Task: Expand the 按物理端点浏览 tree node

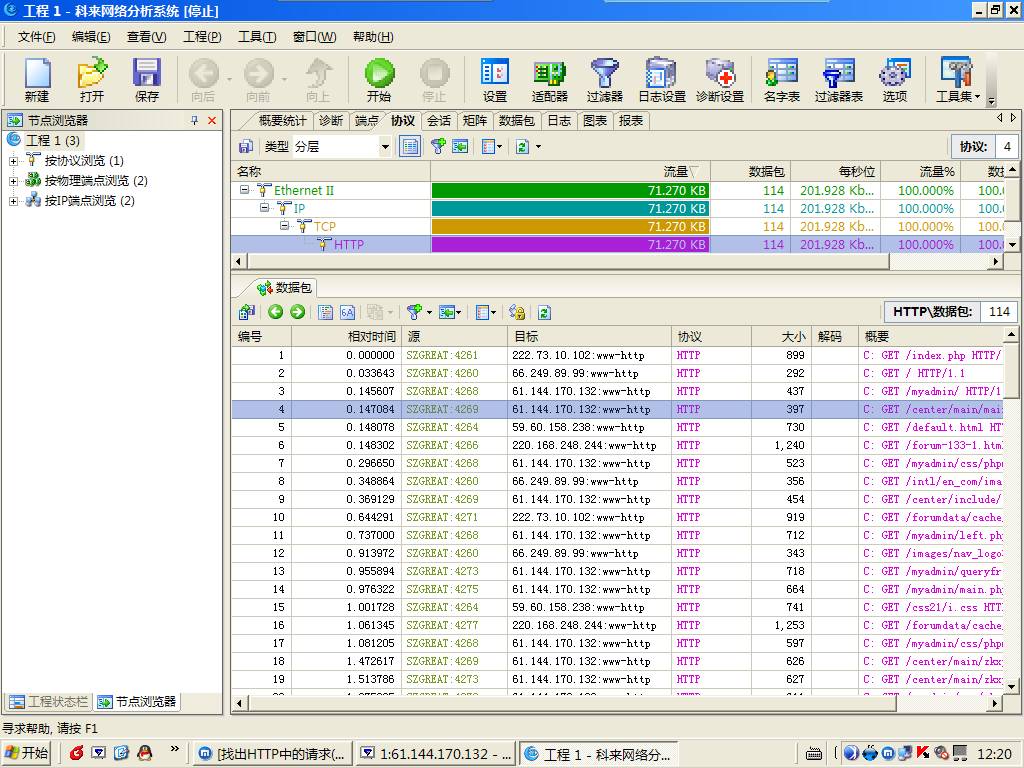Action: [x=14, y=181]
